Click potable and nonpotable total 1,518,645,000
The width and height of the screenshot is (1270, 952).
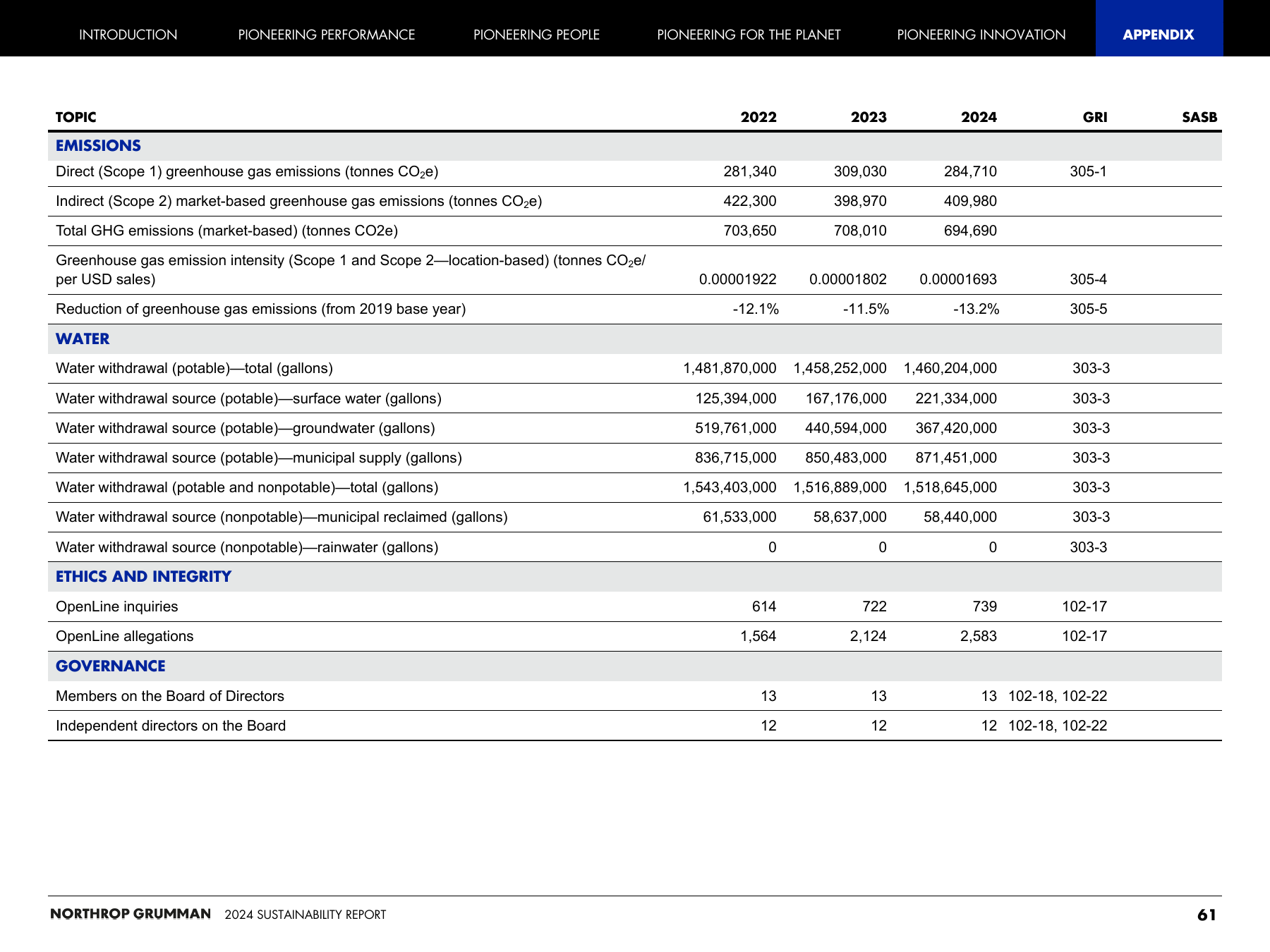[950, 487]
